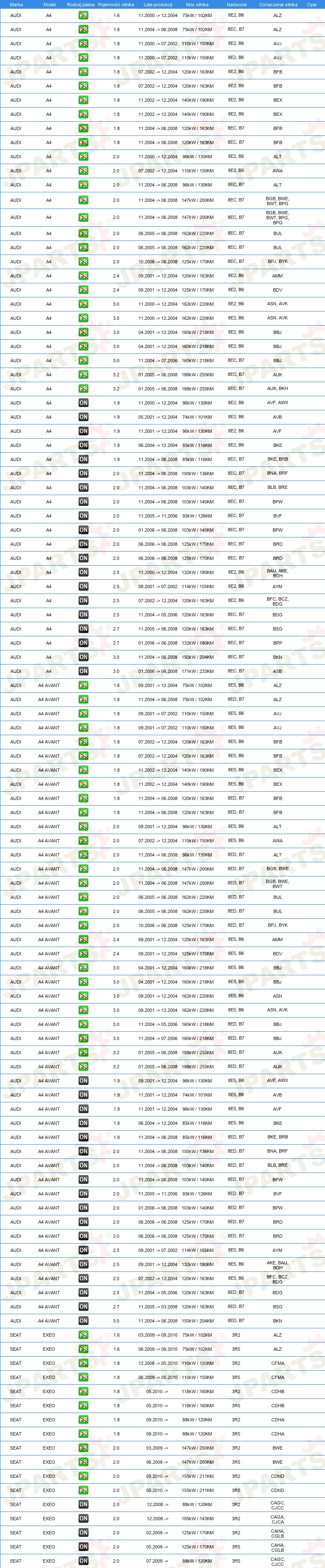The image size is (325, 1568).
Task: Select ON icon in BSG 8EC, B7 row
Action: [x=84, y=629]
